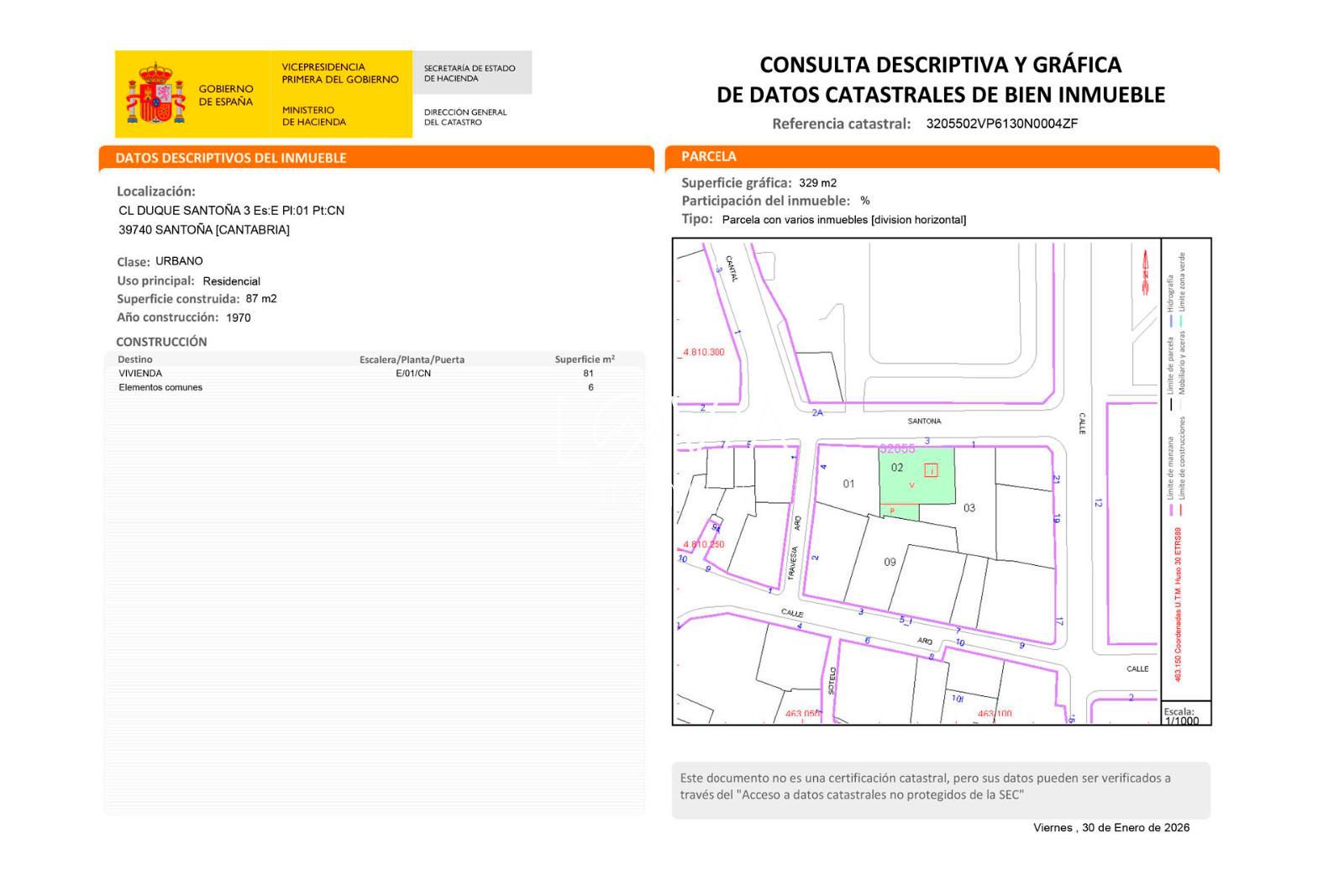Viewport: 1344px width, 896px height.
Task: Select the 'DATOS DESCRIPTIVOS DEL INMUEBLE' header
Action: click(x=230, y=158)
